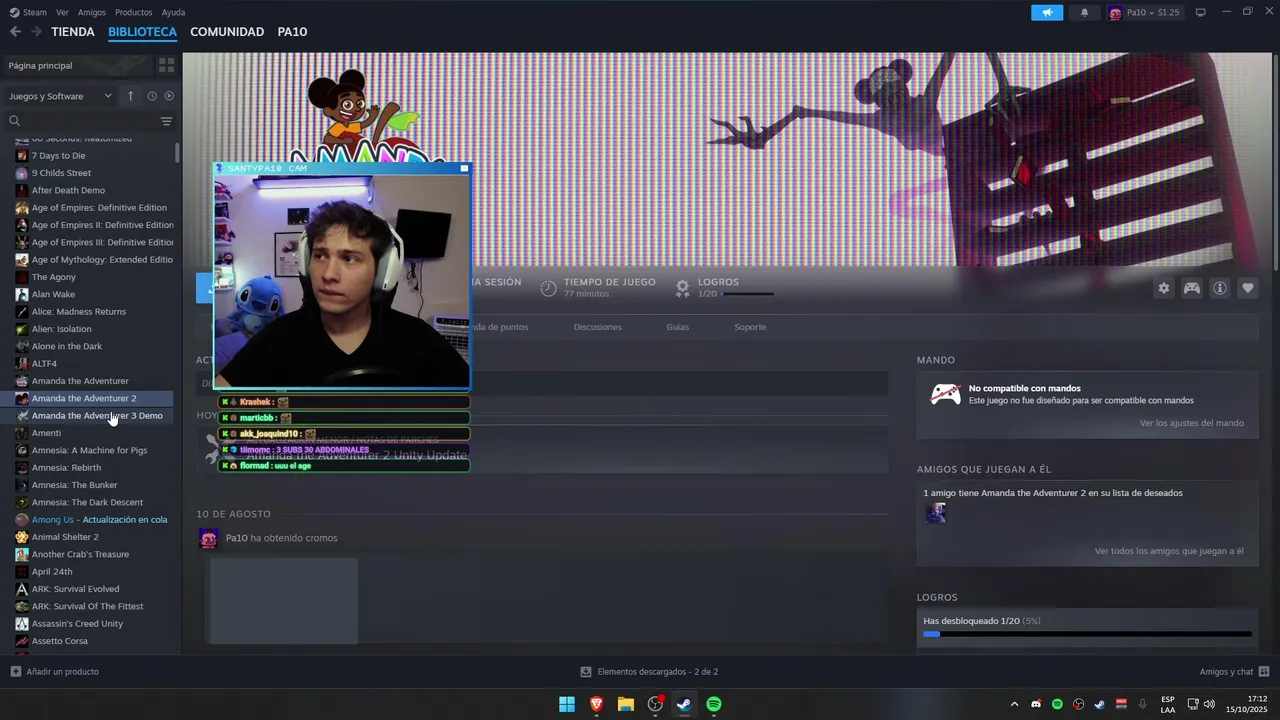1280x720 pixels.
Task: Go to COMUNIDAD tab
Action: pos(227,32)
